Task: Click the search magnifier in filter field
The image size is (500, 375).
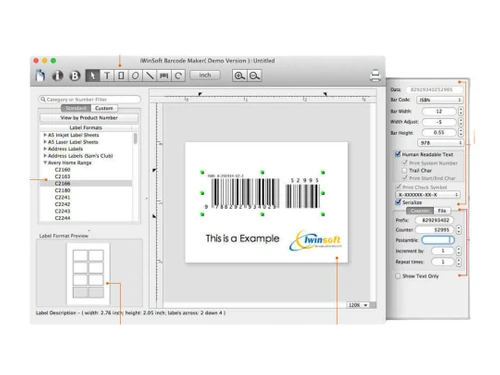Action: coord(43,99)
